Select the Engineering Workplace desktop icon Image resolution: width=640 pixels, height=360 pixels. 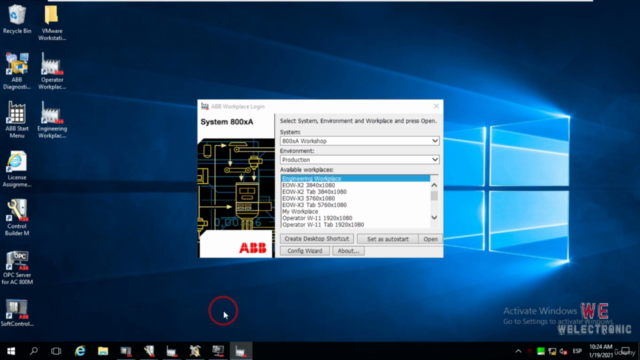pos(52,120)
